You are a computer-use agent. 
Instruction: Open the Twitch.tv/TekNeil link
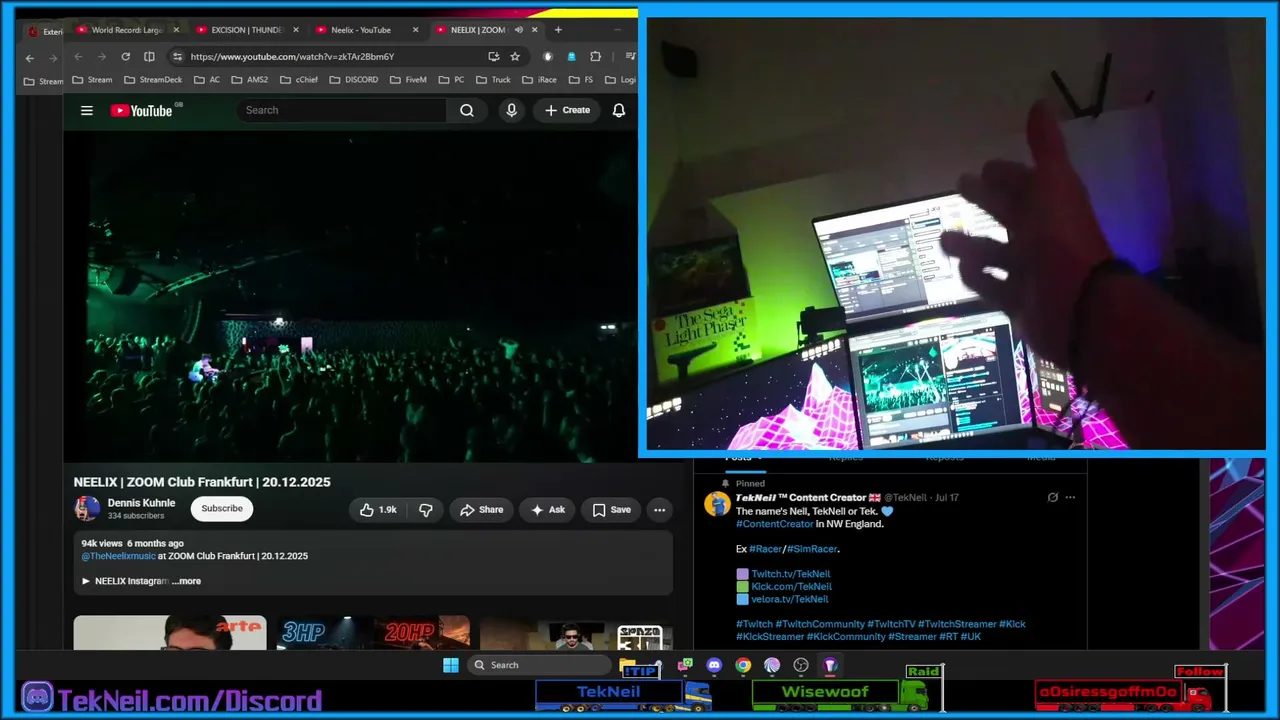[791, 574]
